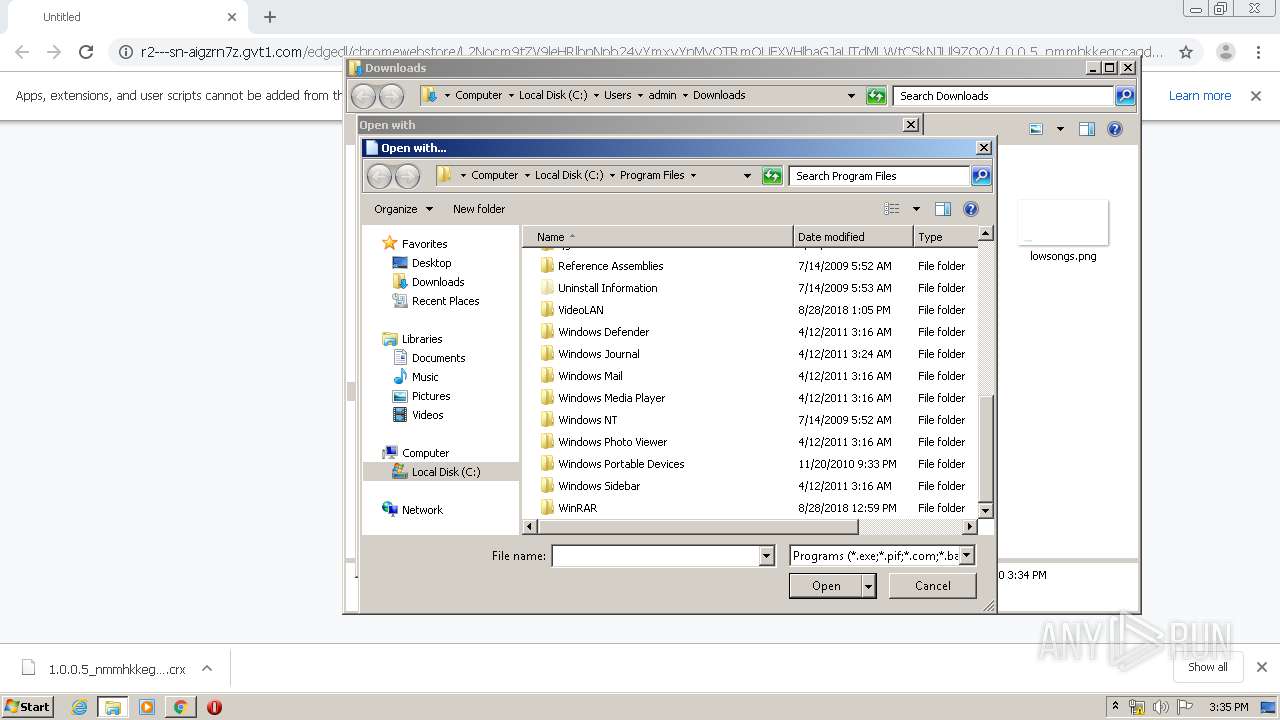Click the Search Program Files box
1280x720 pixels.
tap(880, 176)
